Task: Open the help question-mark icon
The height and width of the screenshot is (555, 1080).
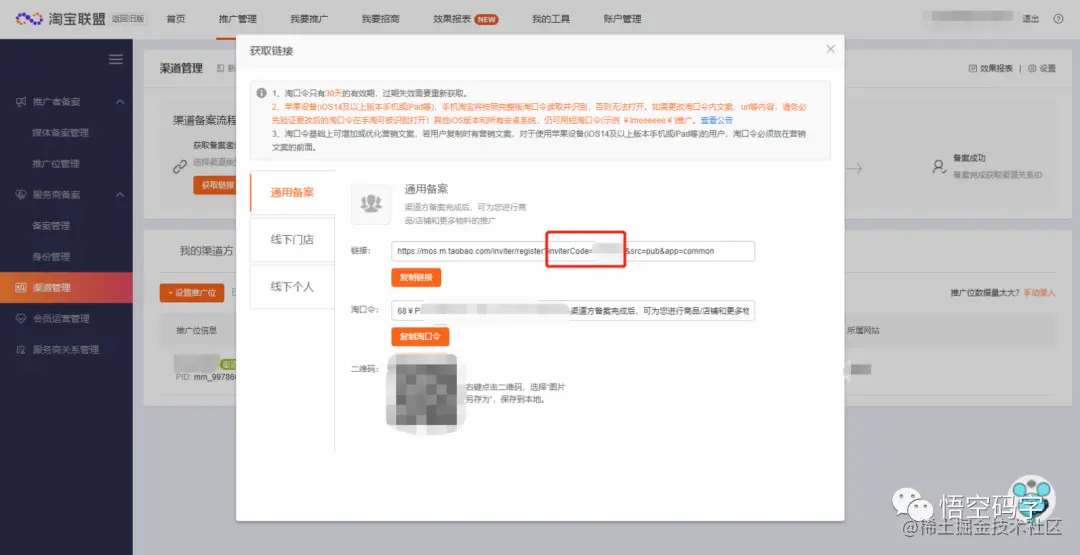Action: point(1059,19)
